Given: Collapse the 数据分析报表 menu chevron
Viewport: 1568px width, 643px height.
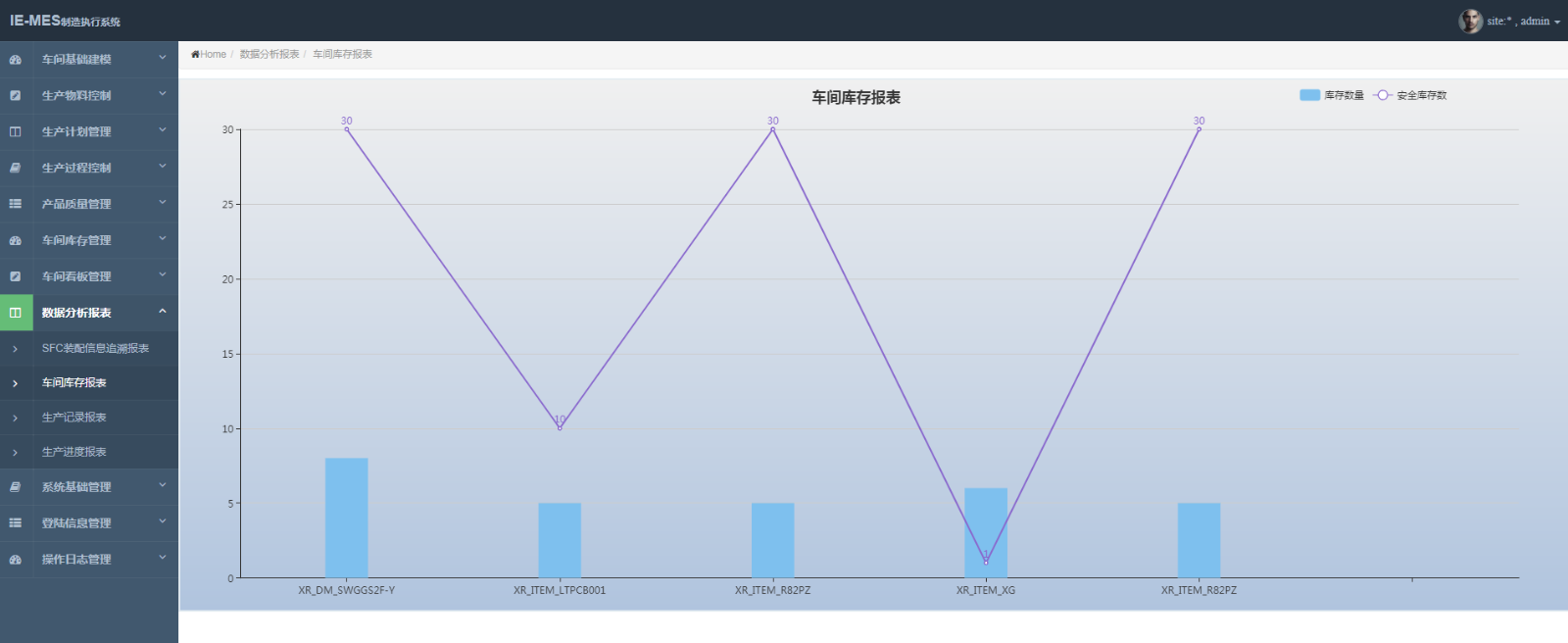Looking at the screenshot, I should click(x=163, y=312).
